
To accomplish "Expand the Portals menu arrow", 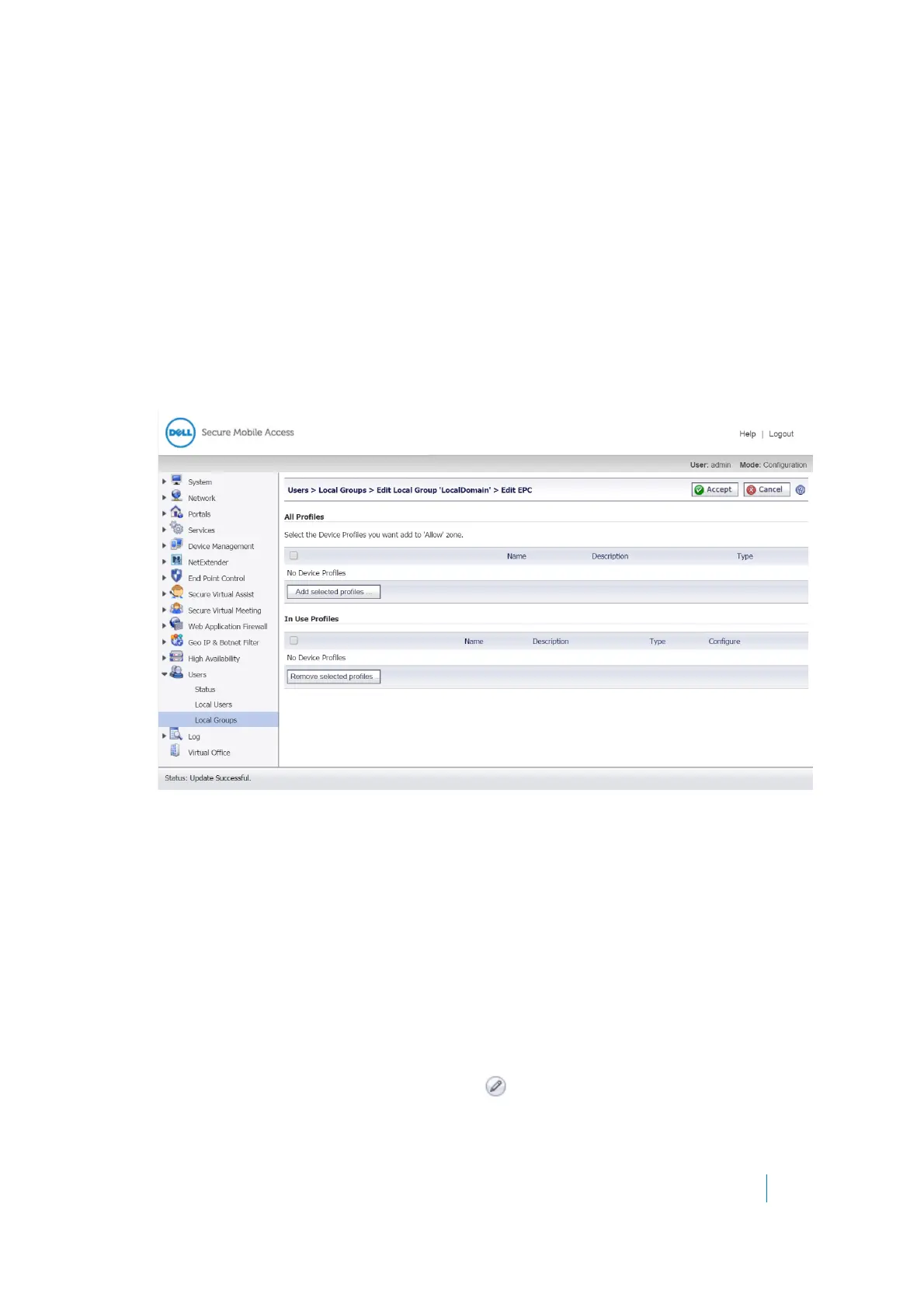I will pyautogui.click(x=164, y=513).
